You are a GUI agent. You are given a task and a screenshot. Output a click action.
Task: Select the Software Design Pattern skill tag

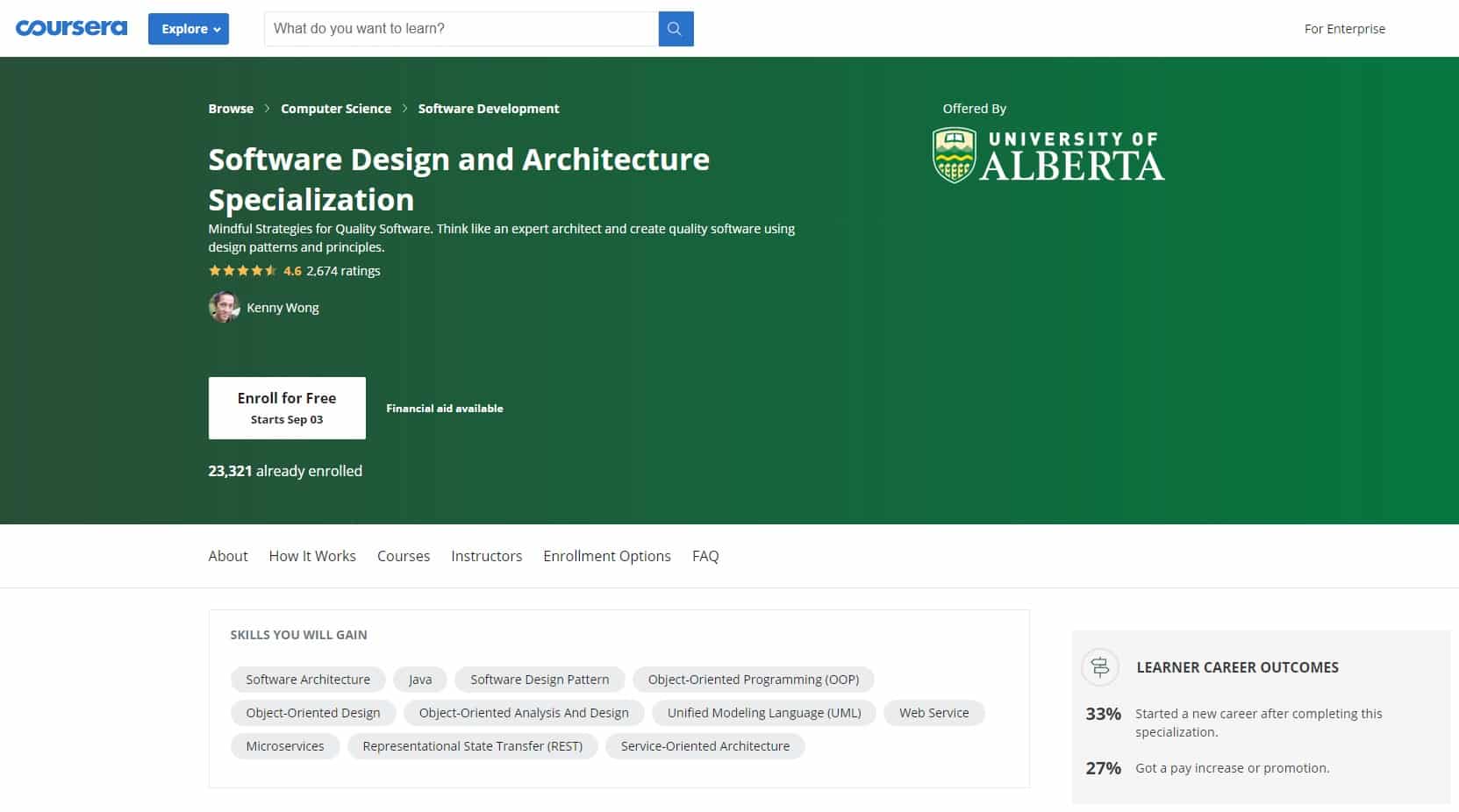pyautogui.click(x=540, y=680)
